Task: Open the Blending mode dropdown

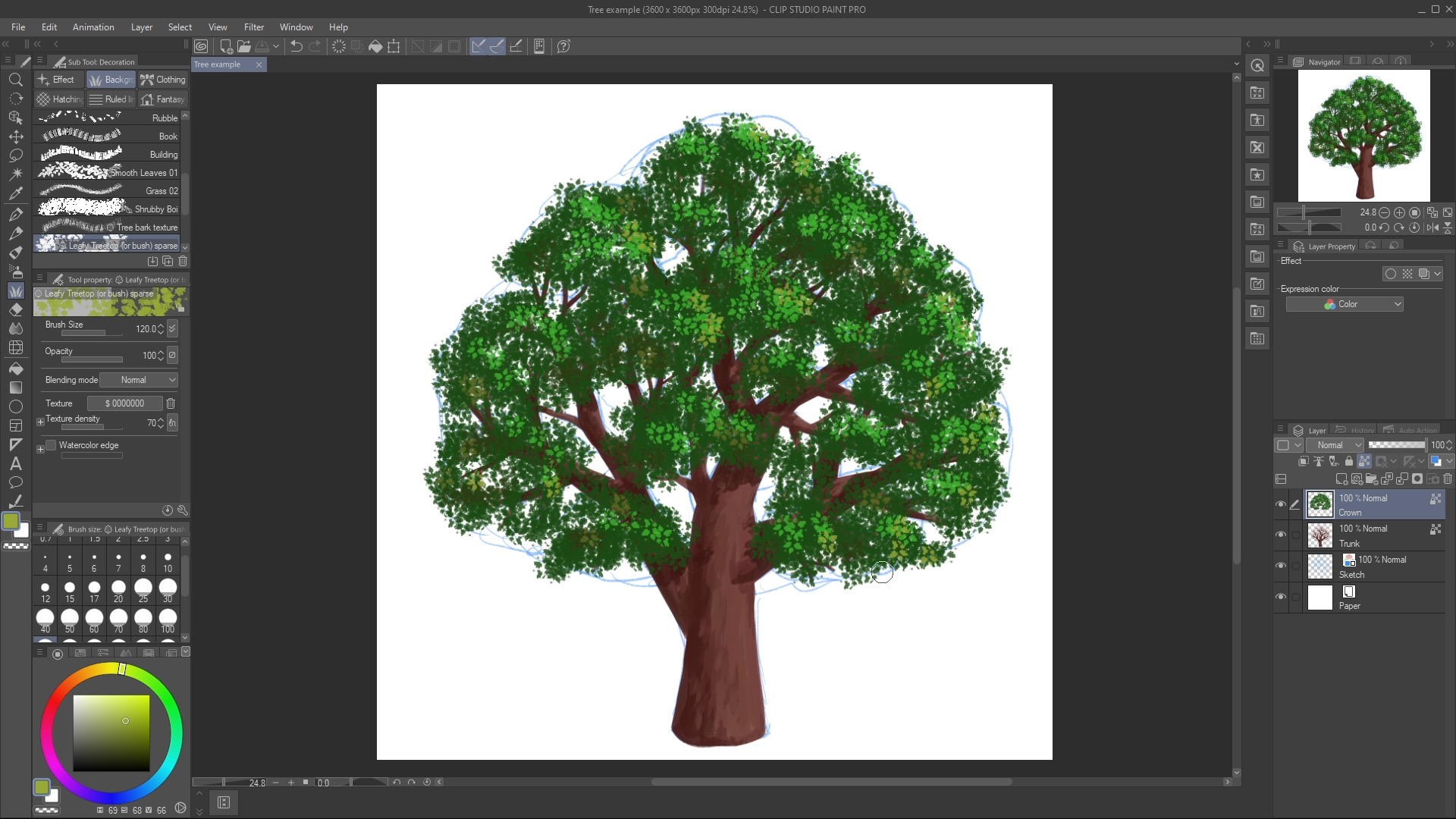Action: 139,380
